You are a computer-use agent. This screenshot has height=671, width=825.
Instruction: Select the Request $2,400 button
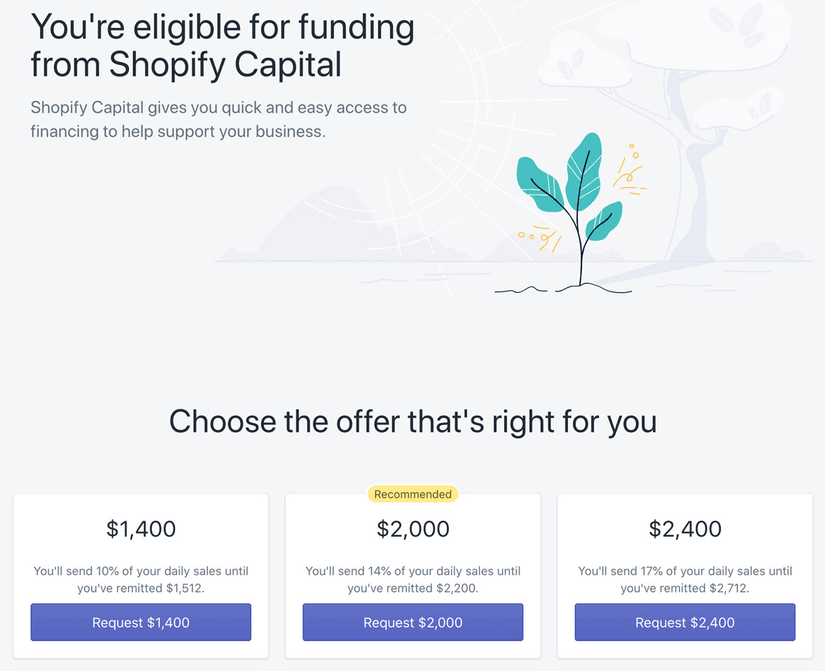point(685,622)
